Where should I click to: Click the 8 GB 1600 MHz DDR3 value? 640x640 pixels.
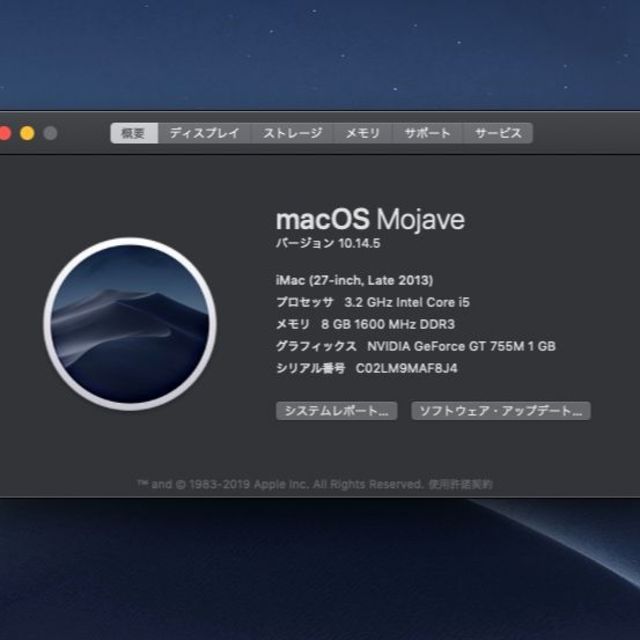388,324
